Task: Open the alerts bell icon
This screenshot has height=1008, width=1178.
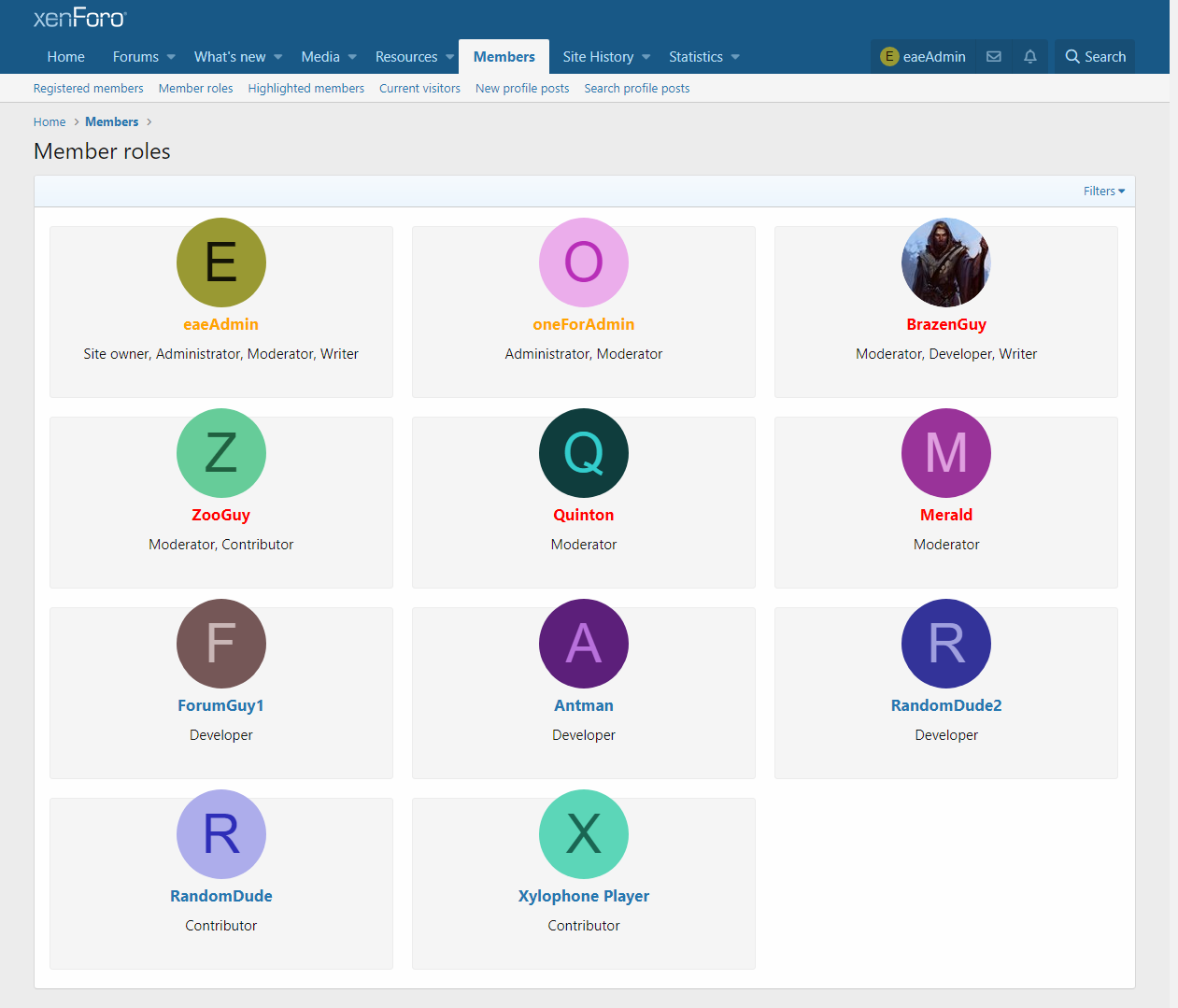Action: [x=1029, y=57]
